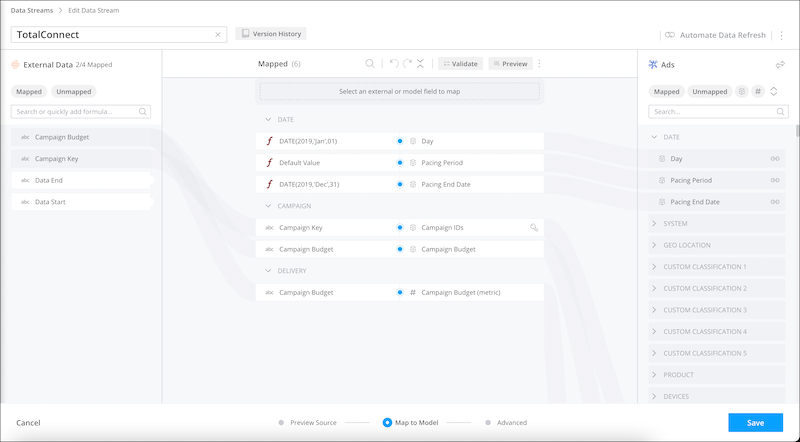The image size is (800, 442).
Task: Filter Ads fields by dimension icon
Action: tap(742, 91)
